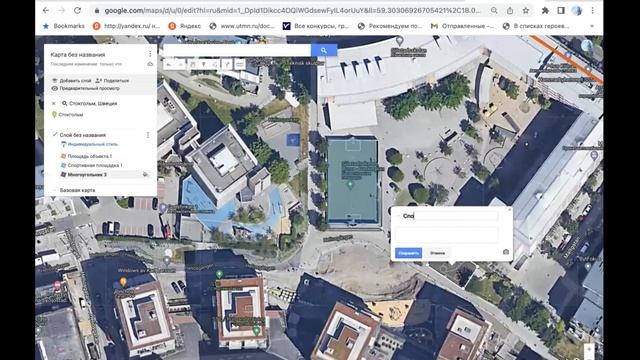Close the polygon info popup
640x360 pixels.
[x=509, y=209]
